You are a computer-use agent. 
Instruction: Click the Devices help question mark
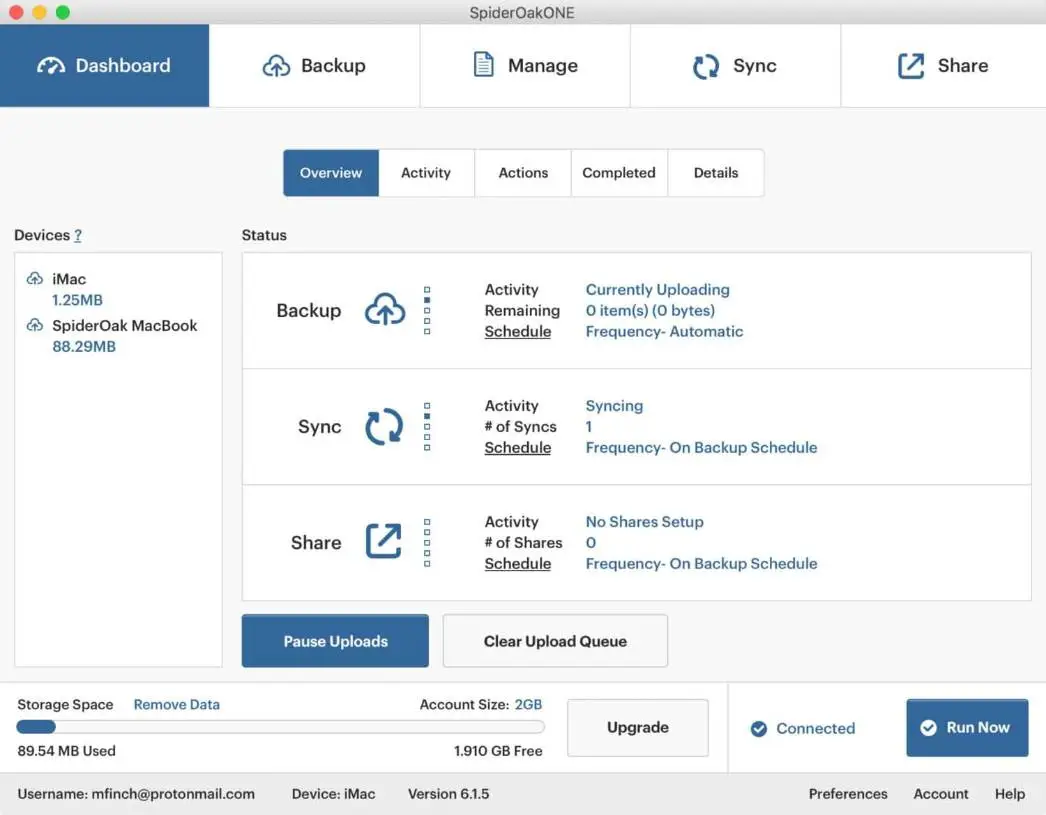click(x=78, y=235)
